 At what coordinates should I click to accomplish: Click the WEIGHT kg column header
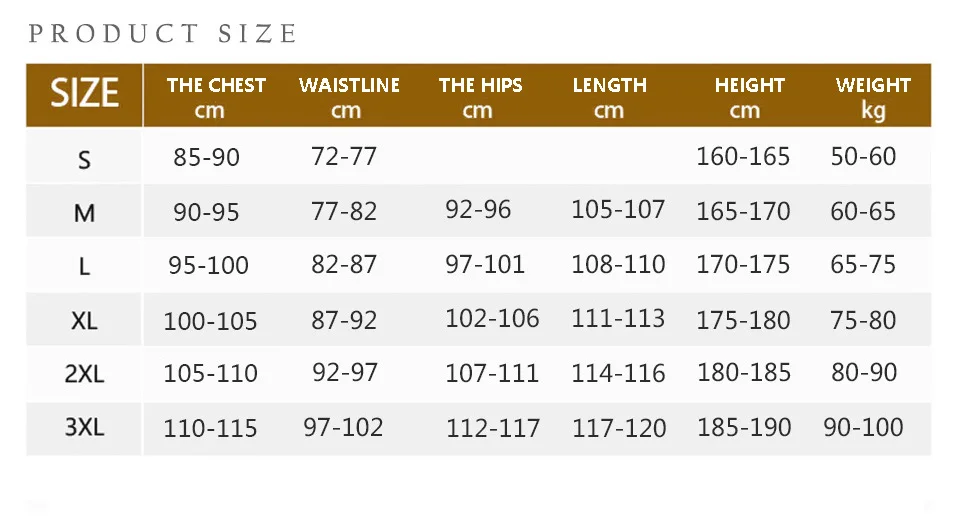click(873, 97)
